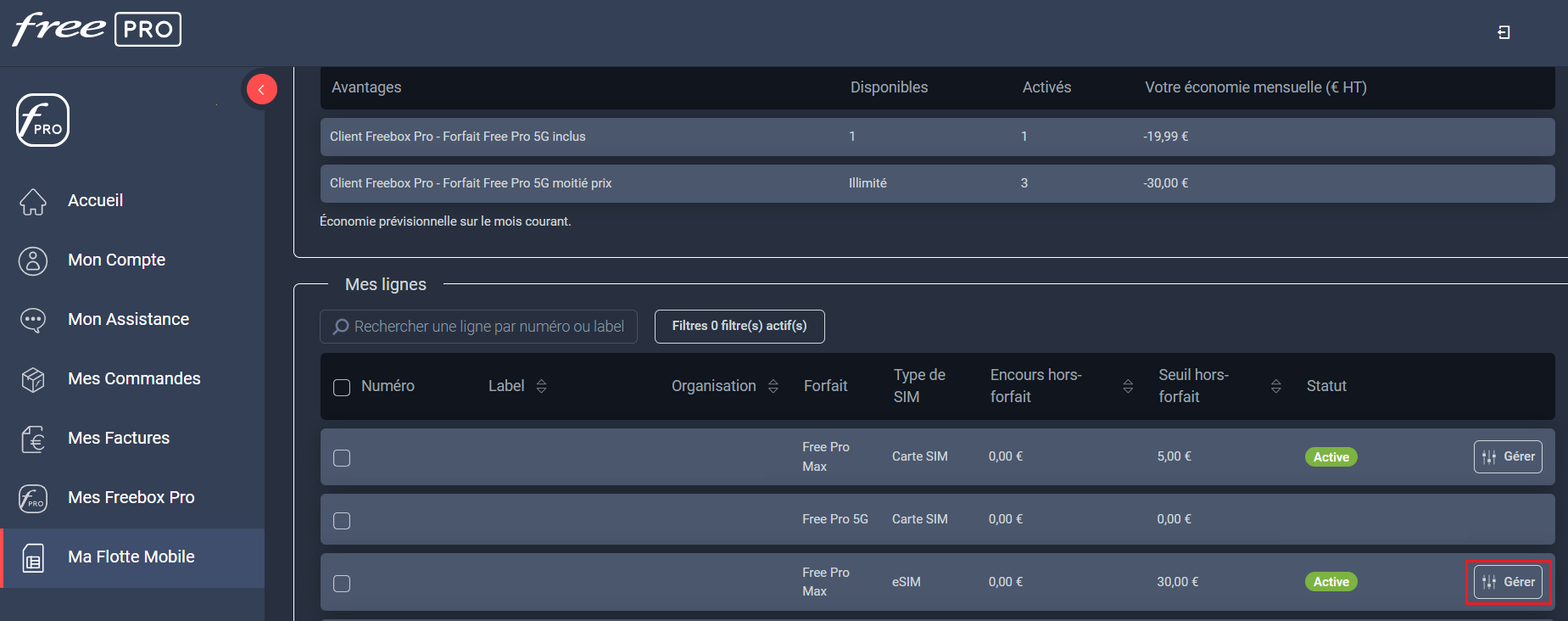The height and width of the screenshot is (621, 1568).
Task: Click the magnifier icon in line search
Action: 341,327
